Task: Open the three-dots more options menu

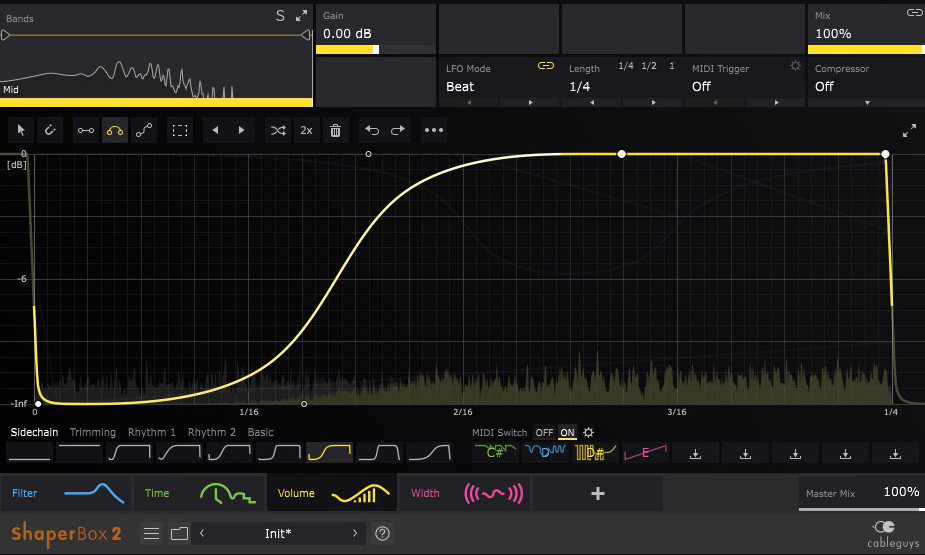Action: [x=434, y=130]
